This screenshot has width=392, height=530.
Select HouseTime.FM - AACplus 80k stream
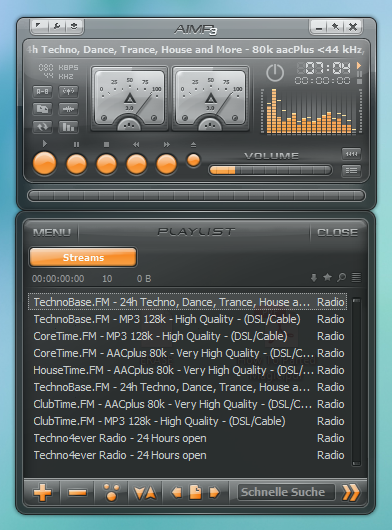(x=189, y=370)
